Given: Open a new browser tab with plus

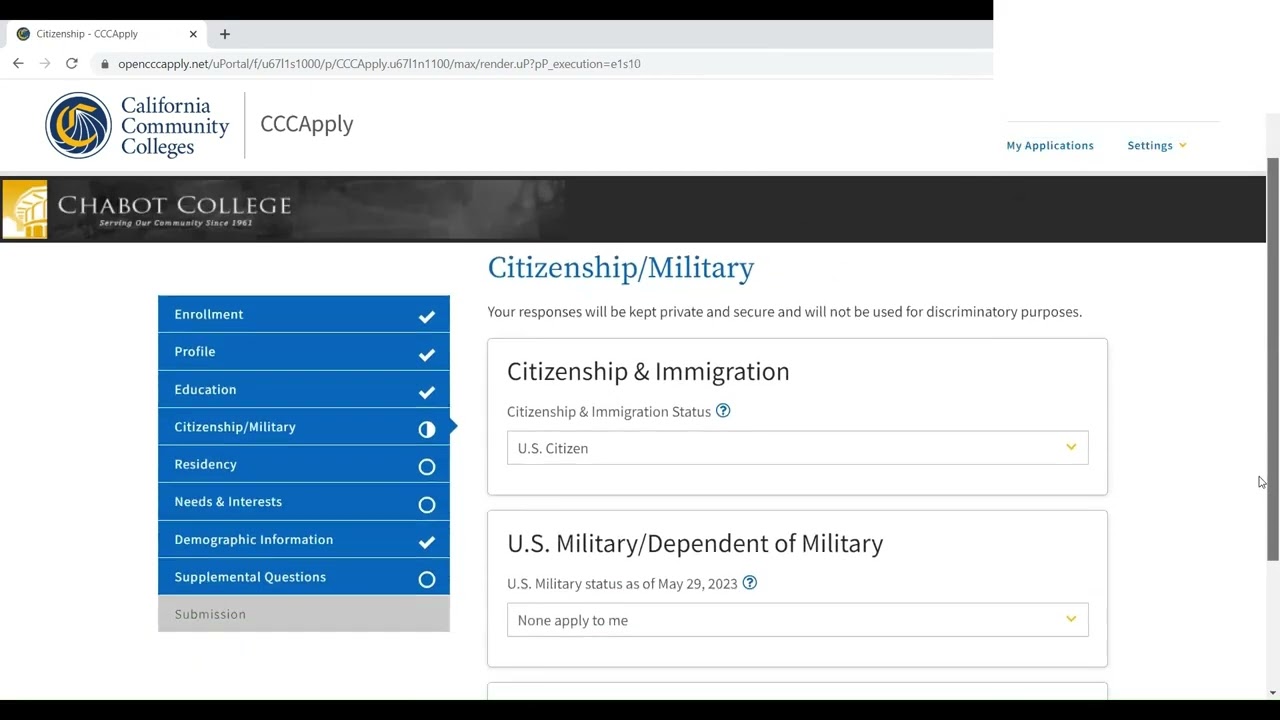Looking at the screenshot, I should click(x=225, y=34).
